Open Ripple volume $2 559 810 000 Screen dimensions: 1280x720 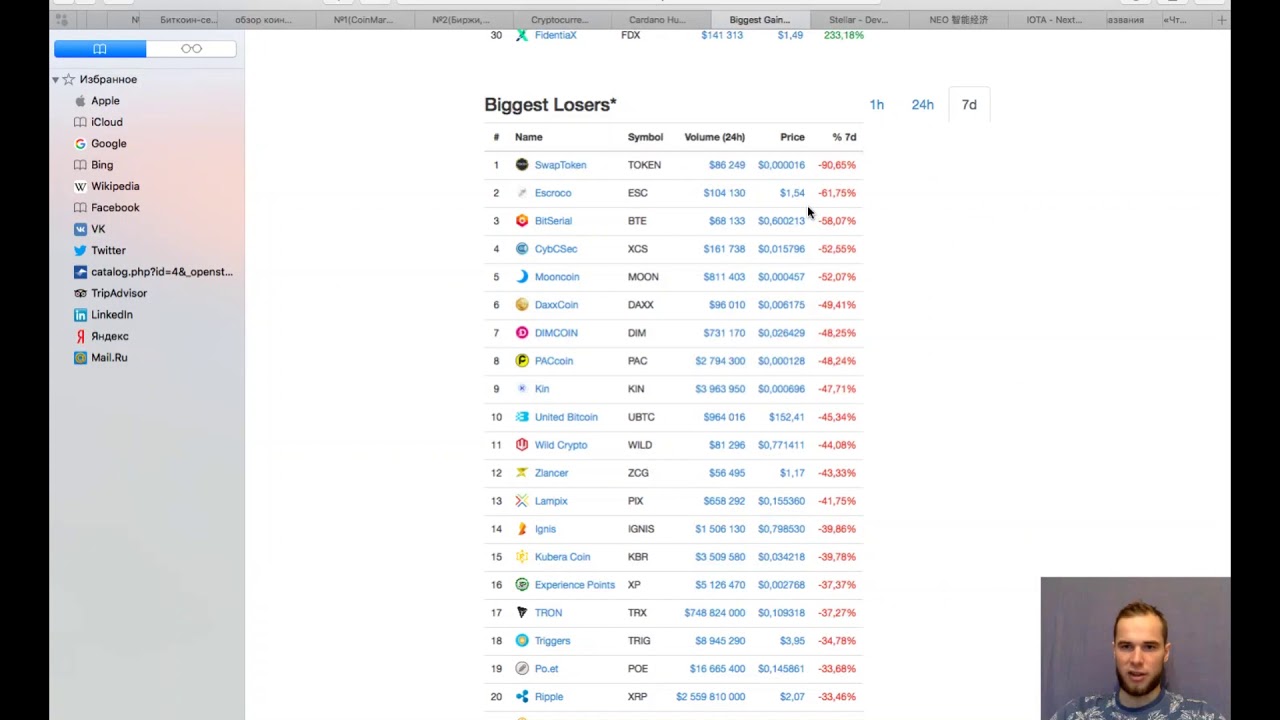[710, 697]
